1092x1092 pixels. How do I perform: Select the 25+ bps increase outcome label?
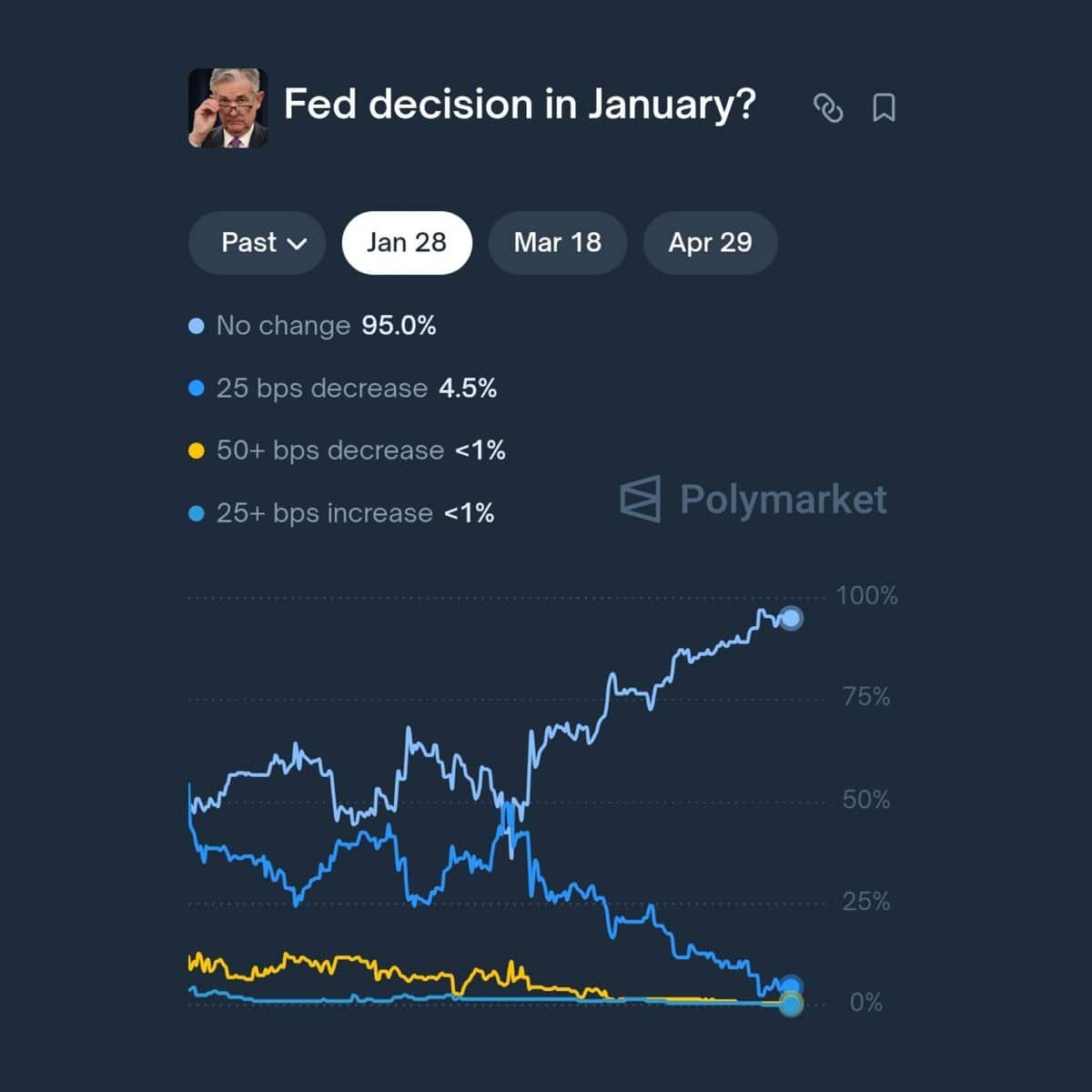point(324,513)
